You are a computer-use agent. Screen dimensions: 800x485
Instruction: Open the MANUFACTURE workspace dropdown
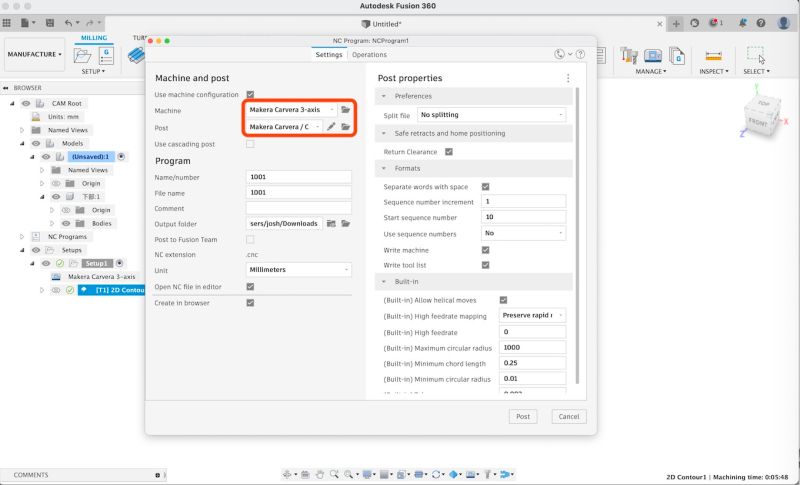click(x=35, y=54)
